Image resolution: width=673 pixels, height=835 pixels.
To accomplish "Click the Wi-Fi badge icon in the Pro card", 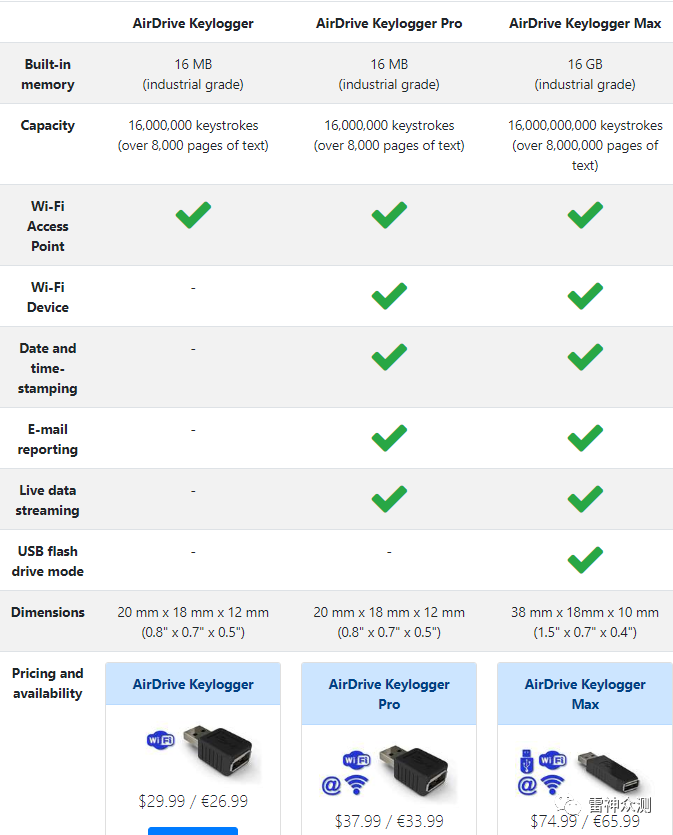I will (x=356, y=762).
